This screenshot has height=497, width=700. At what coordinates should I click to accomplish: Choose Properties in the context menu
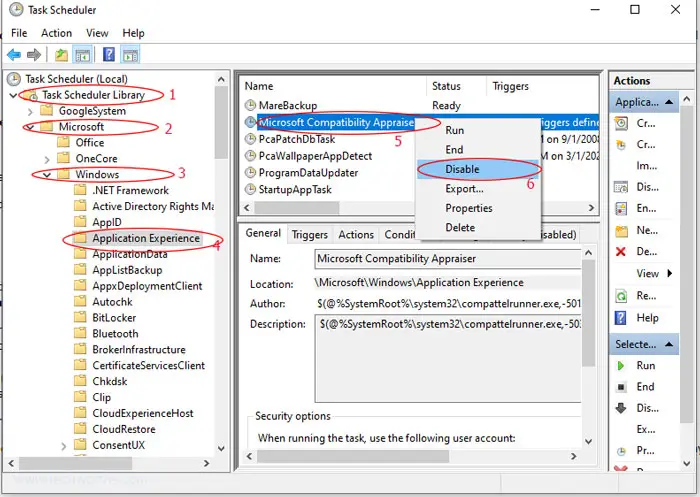tap(478, 208)
